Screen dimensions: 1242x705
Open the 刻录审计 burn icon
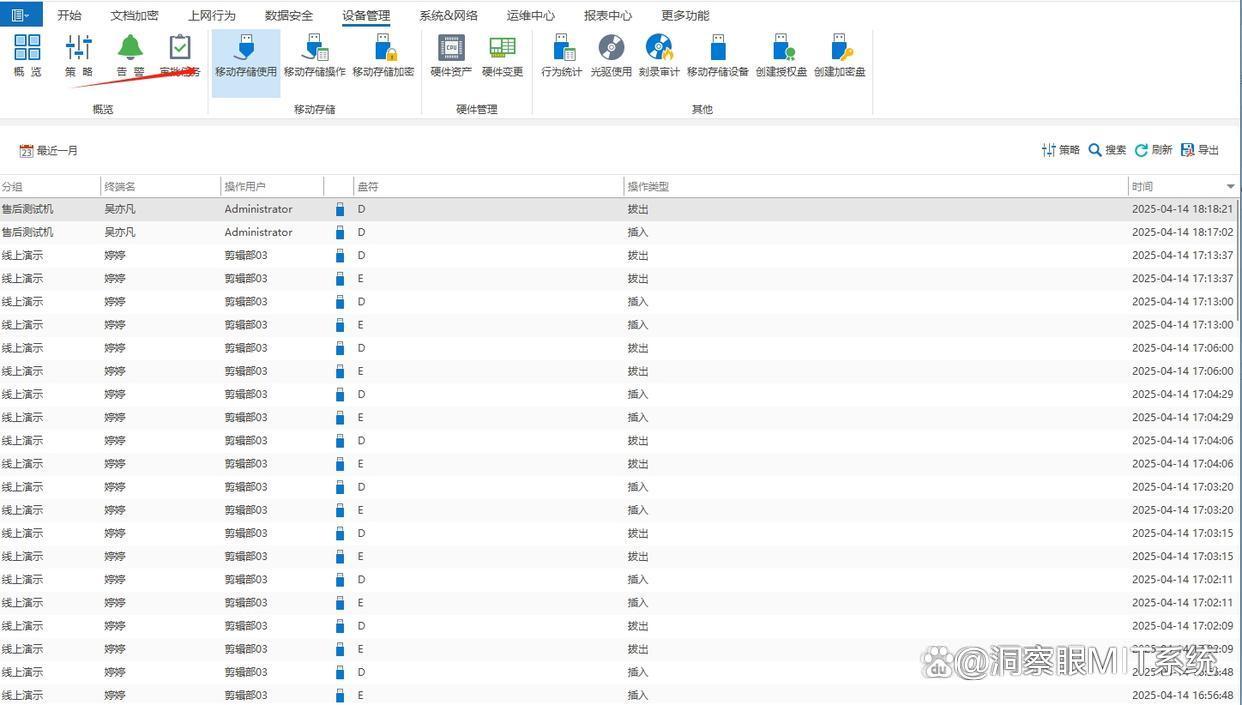click(659, 56)
